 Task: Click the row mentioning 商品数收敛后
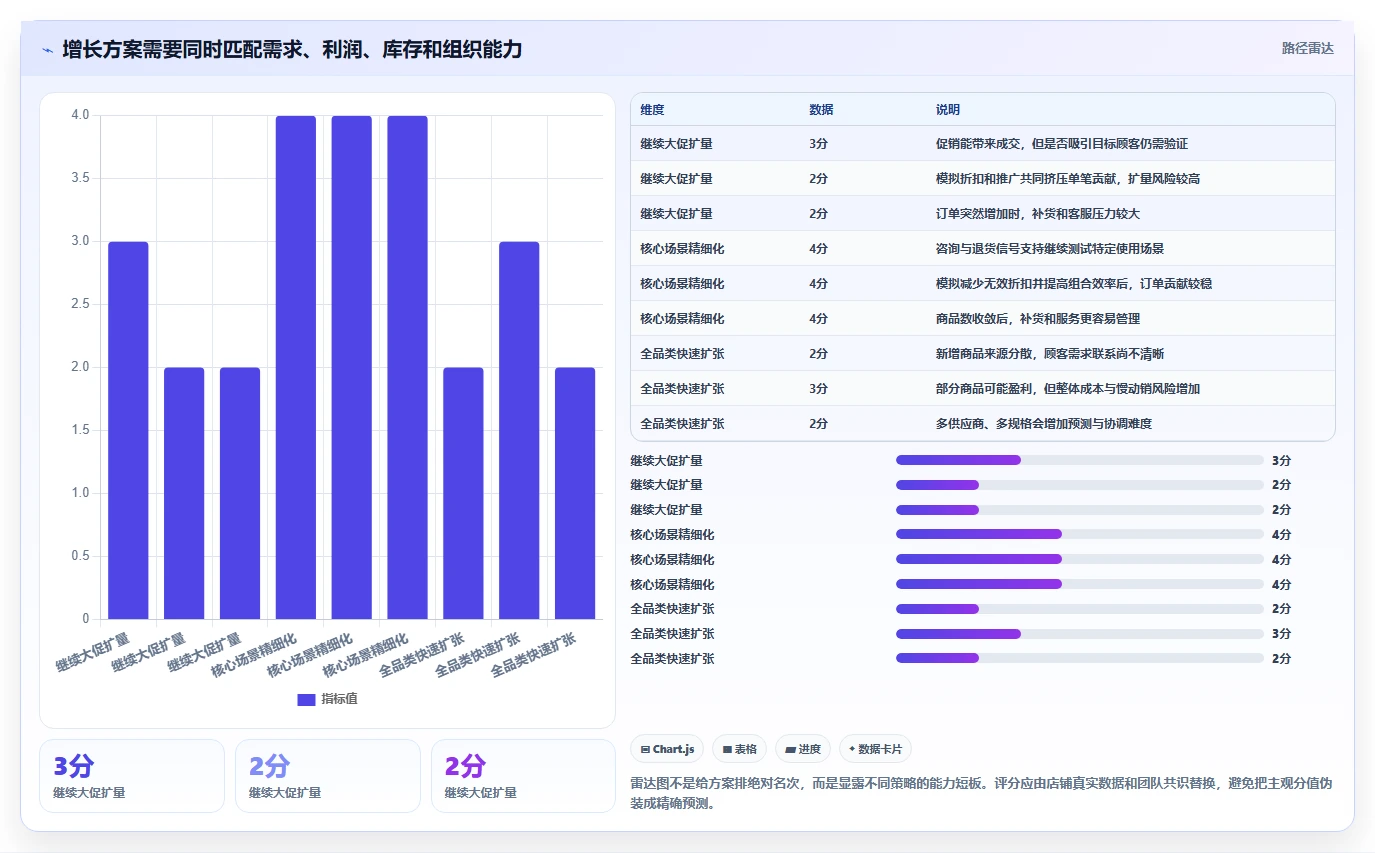[x=983, y=318]
